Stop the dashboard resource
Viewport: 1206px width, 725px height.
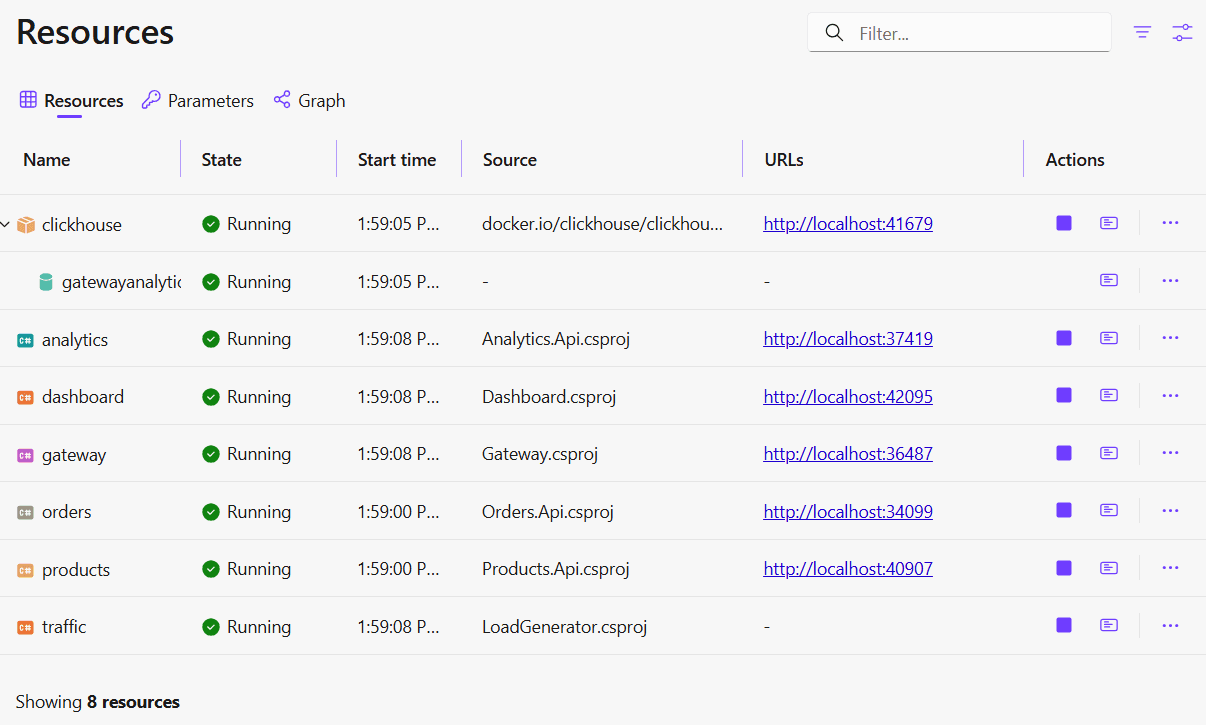pos(1064,395)
